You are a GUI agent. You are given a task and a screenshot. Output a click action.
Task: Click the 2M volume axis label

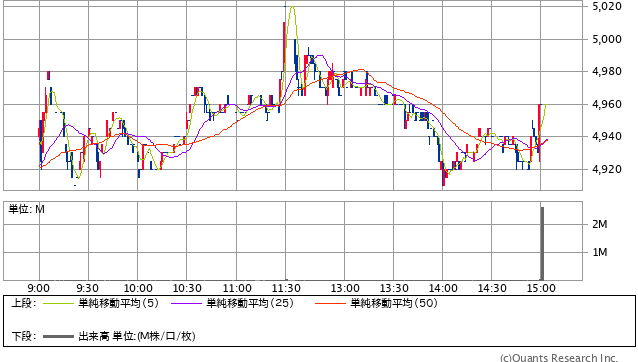600,224
